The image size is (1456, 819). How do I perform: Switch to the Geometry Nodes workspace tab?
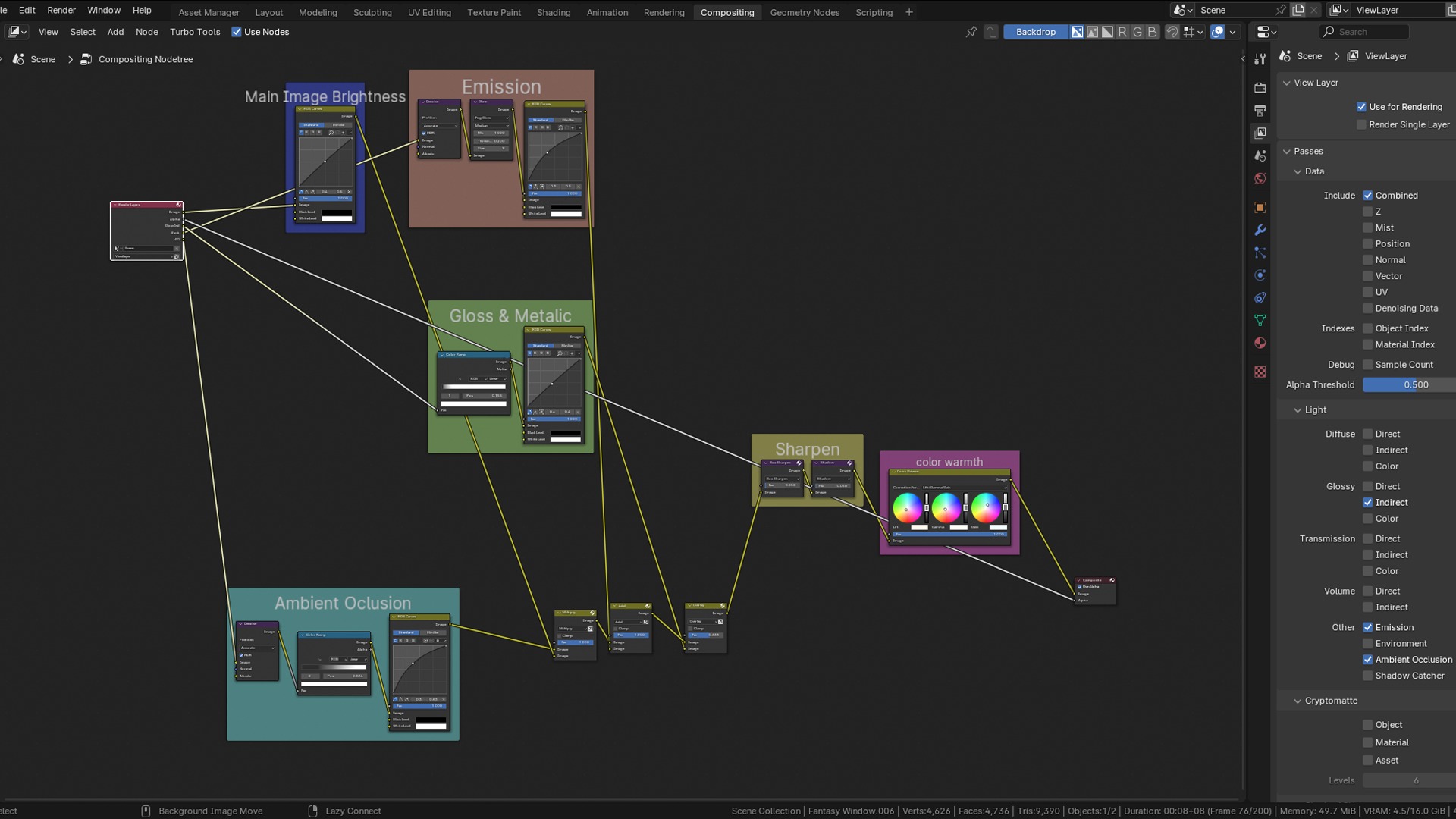804,12
